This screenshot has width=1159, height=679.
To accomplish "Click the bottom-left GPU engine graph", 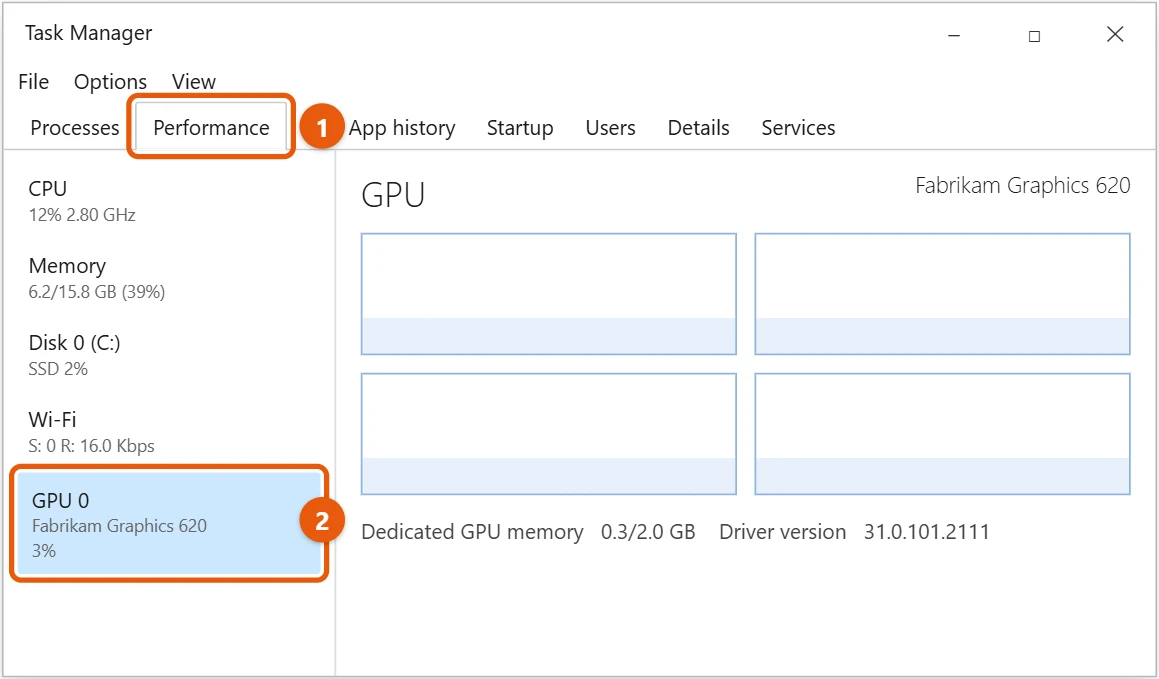I will tap(548, 434).
